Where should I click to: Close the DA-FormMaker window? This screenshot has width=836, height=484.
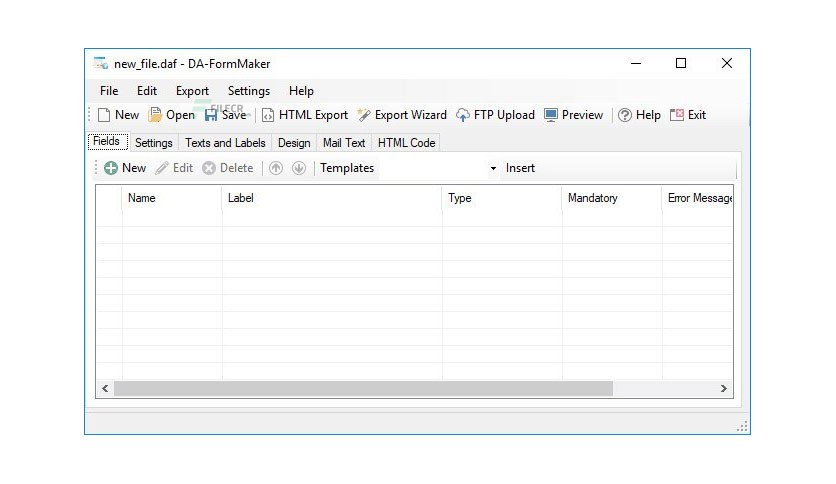(727, 63)
